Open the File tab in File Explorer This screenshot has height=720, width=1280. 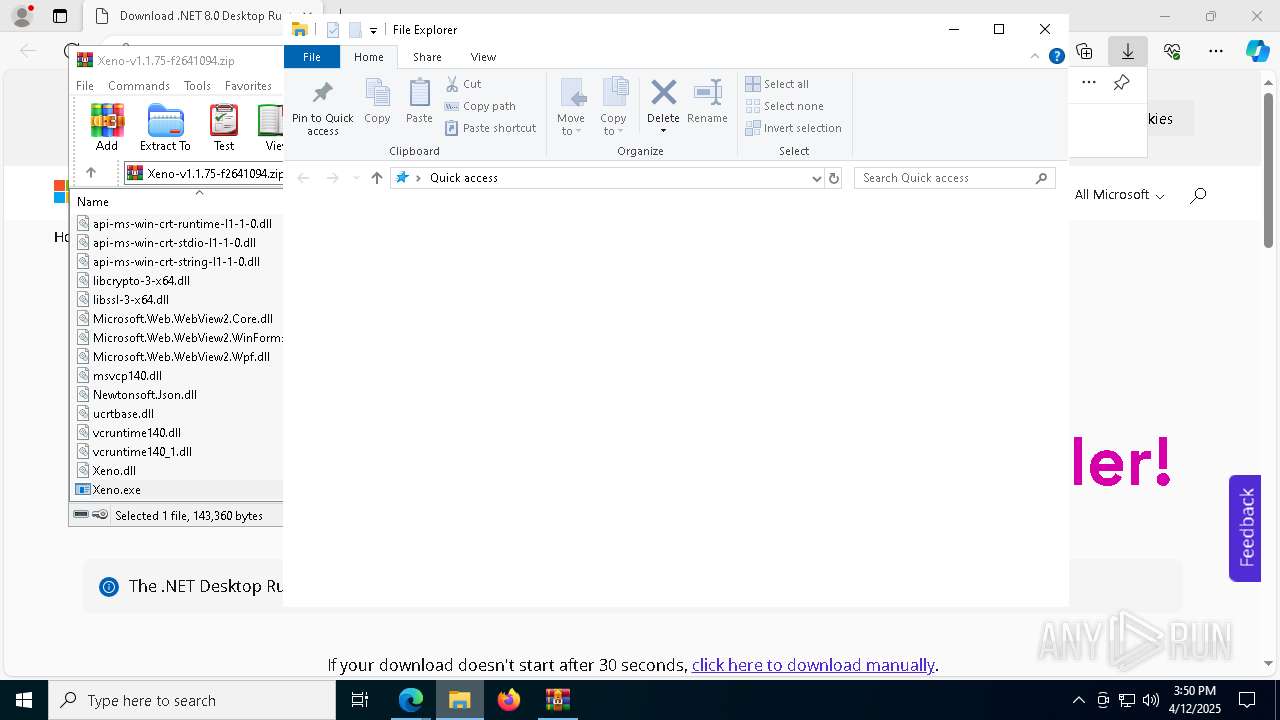pos(312,57)
